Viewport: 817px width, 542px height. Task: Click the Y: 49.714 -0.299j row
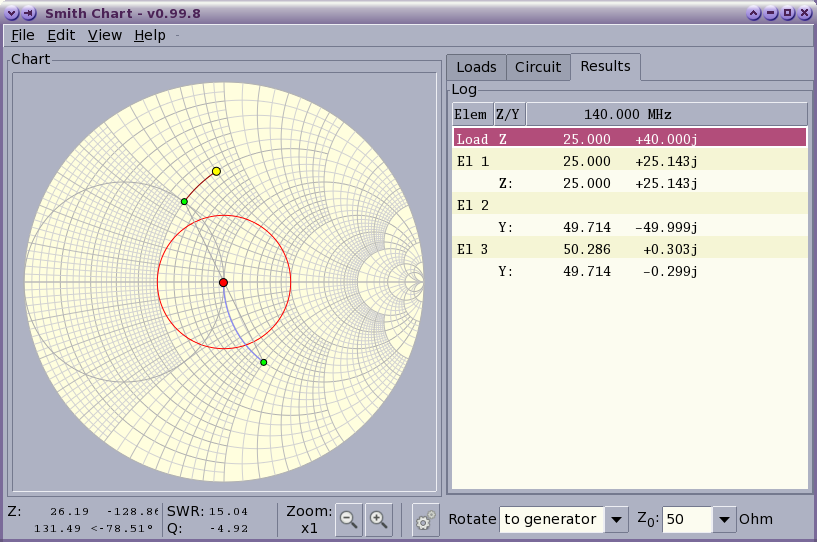629,271
